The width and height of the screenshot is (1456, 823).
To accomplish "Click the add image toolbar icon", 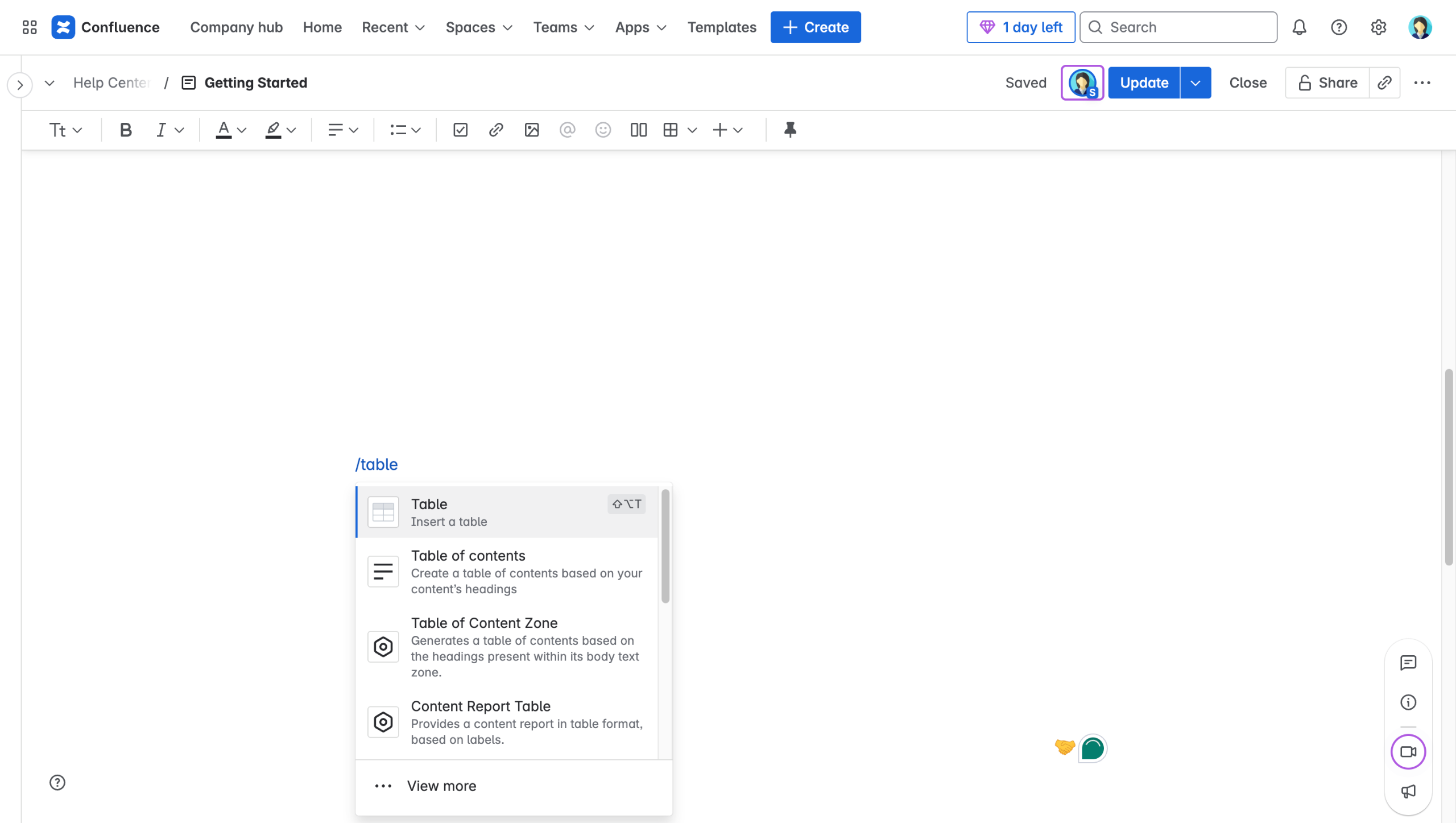I will click(531, 130).
